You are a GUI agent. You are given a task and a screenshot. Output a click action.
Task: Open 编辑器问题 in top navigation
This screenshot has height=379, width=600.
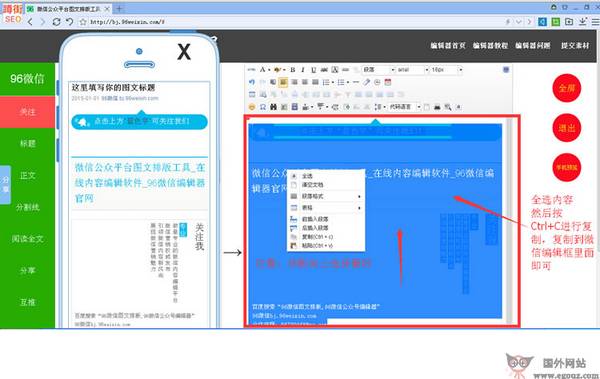click(533, 46)
